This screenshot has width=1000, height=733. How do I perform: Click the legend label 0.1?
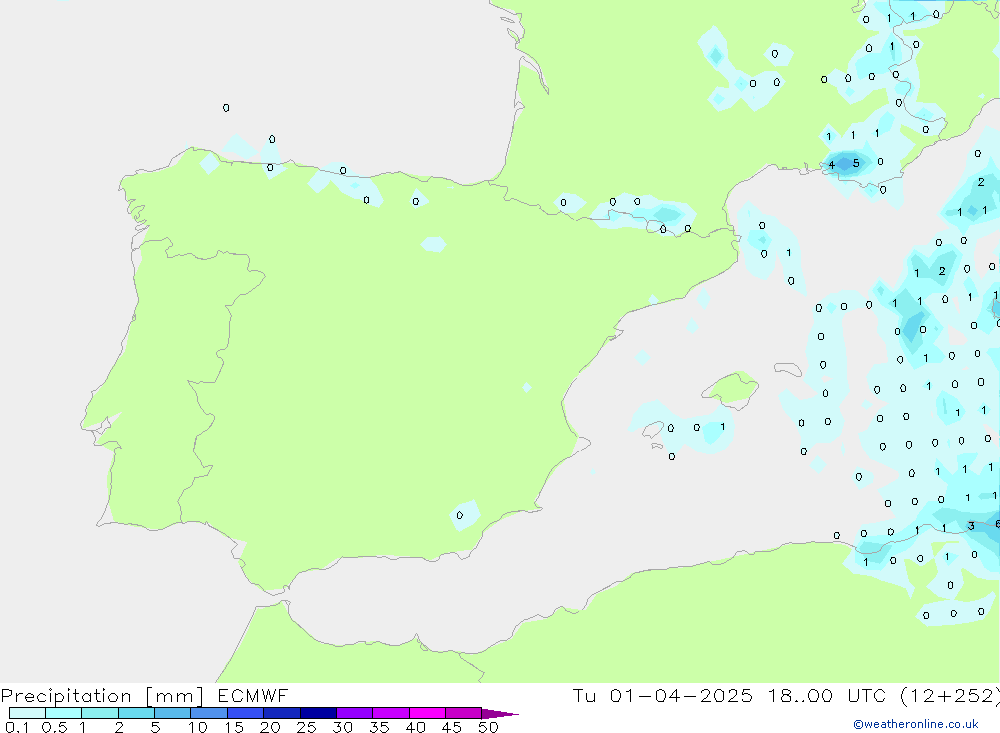[x=17, y=727]
